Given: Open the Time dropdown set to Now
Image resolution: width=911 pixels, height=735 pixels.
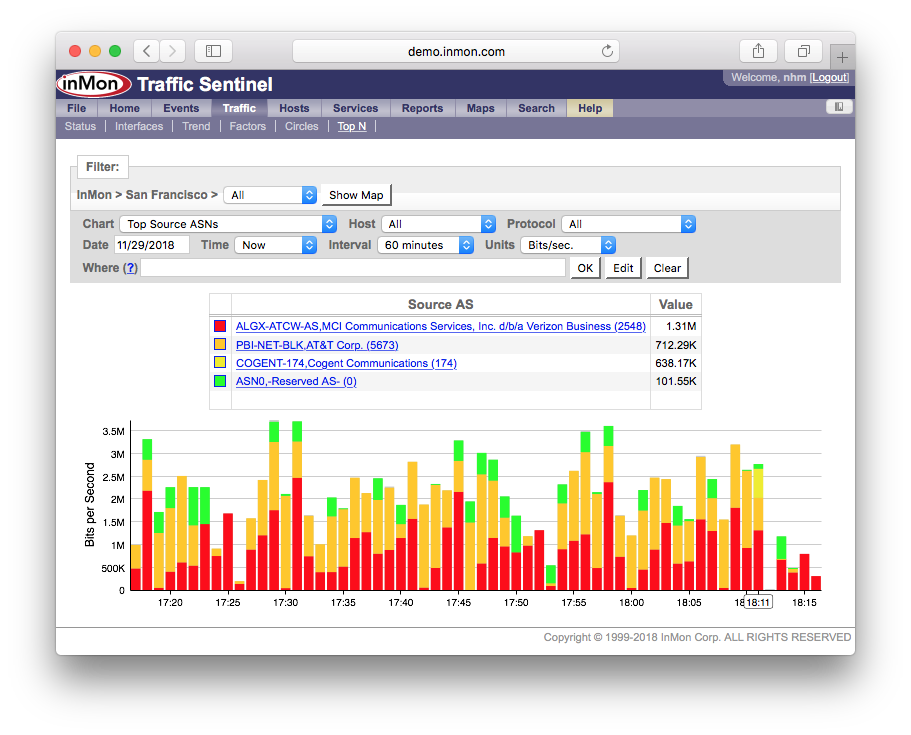Looking at the screenshot, I should coord(275,245).
